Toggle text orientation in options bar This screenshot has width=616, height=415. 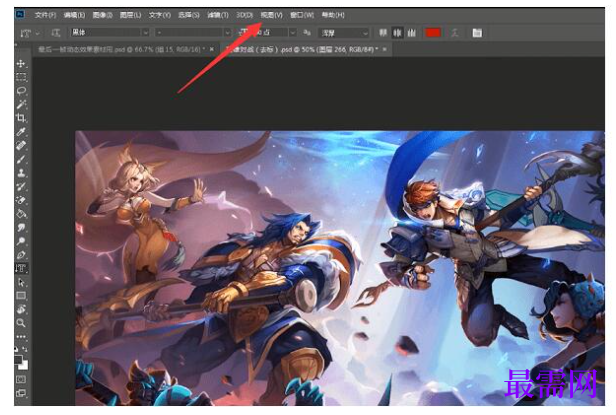pyautogui.click(x=56, y=33)
